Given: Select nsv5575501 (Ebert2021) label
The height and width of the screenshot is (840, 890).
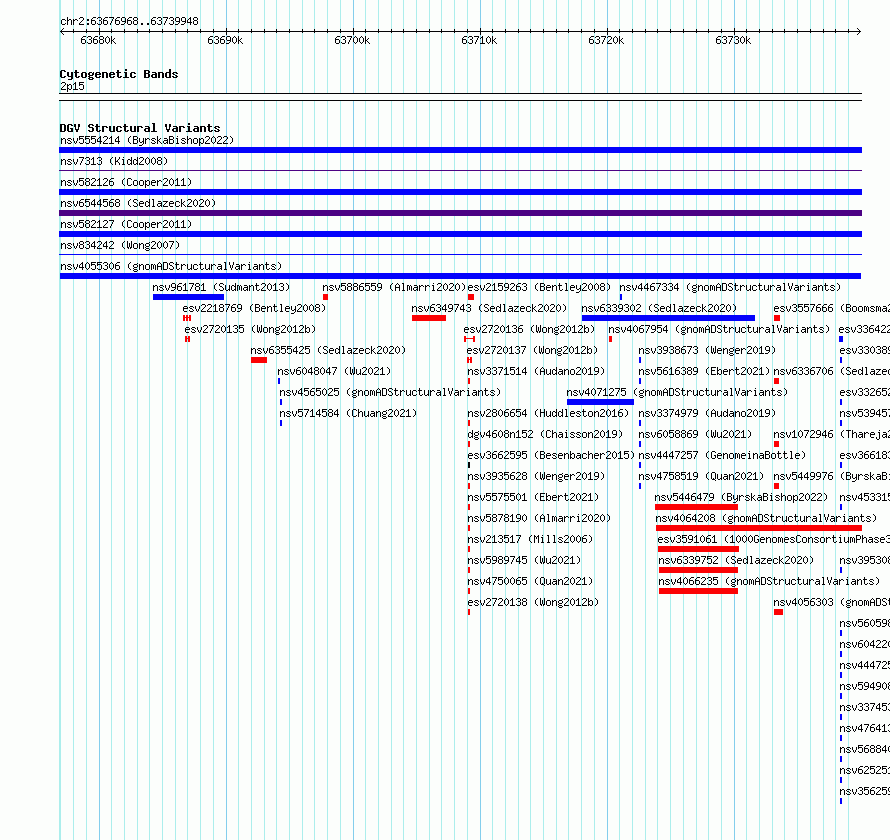Looking at the screenshot, I should coord(533,497).
